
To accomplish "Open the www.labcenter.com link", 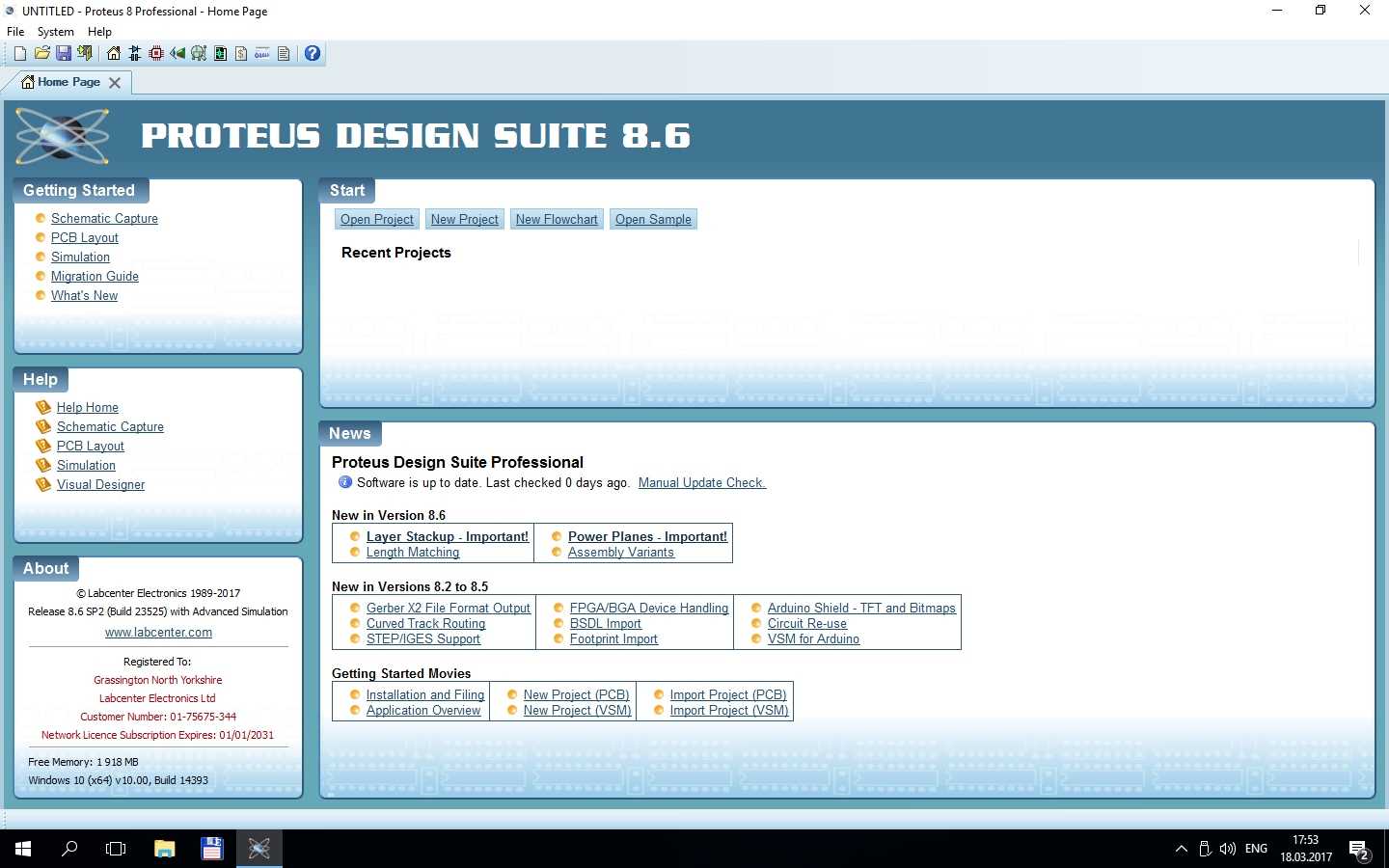I will coord(158,633).
